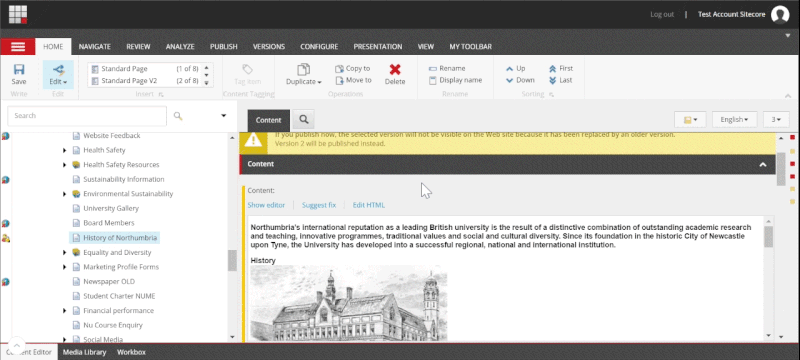Click the red Delete X icon
Screen dimensions: 800x360
point(395,70)
